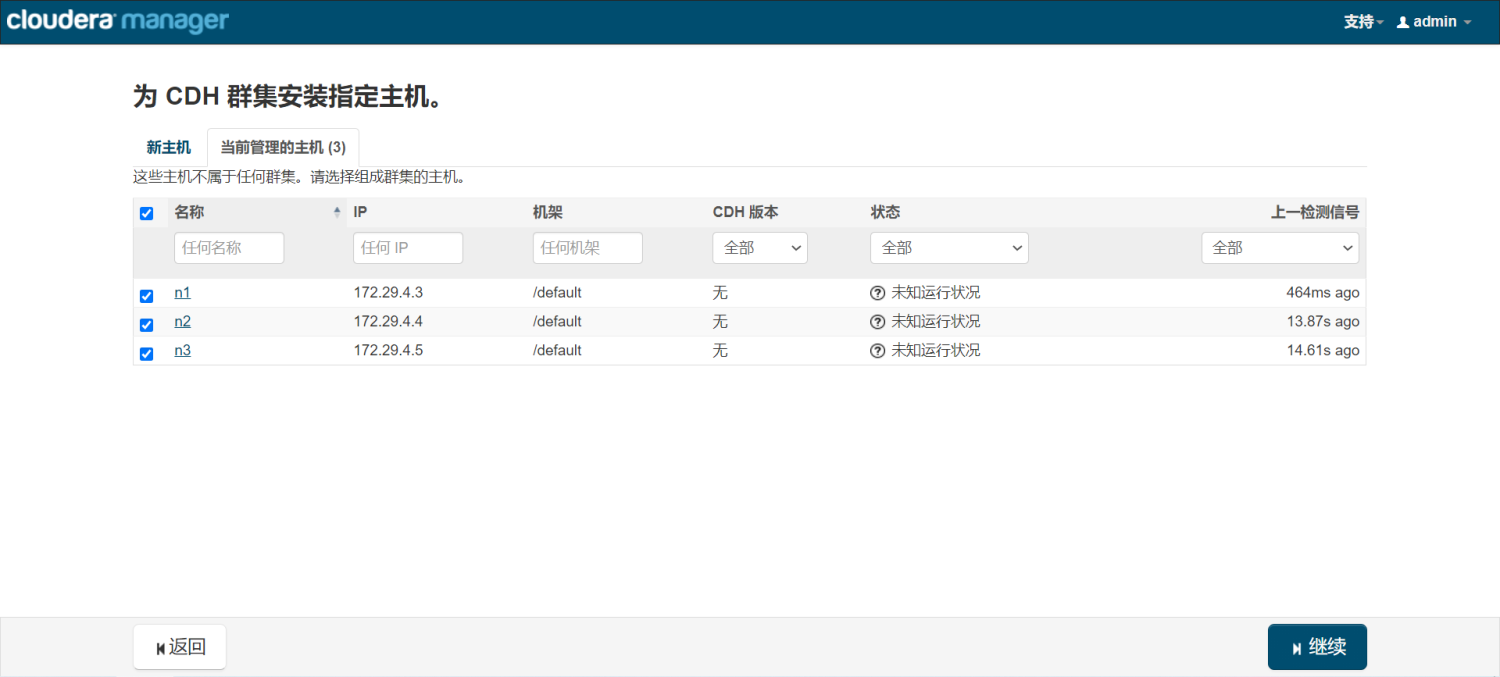Focus the 任何 IP filter field
1500x677 pixels.
click(x=408, y=248)
